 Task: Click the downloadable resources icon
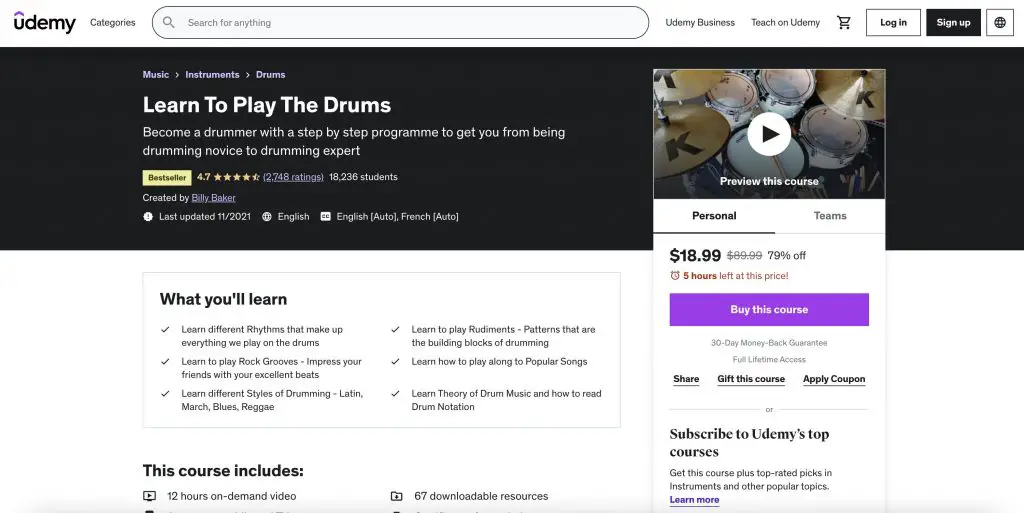click(x=396, y=496)
